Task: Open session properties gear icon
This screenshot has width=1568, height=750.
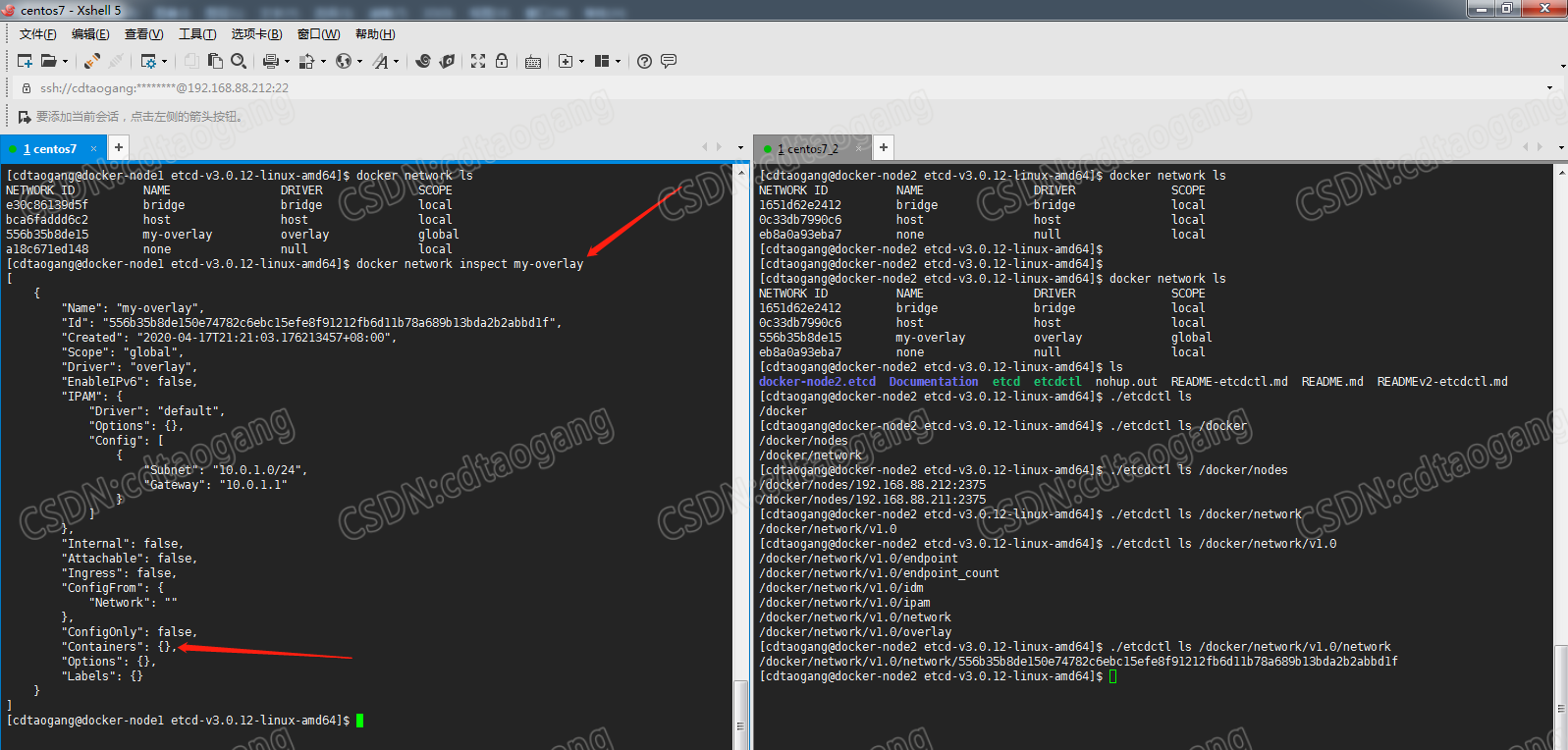Action: [148, 61]
